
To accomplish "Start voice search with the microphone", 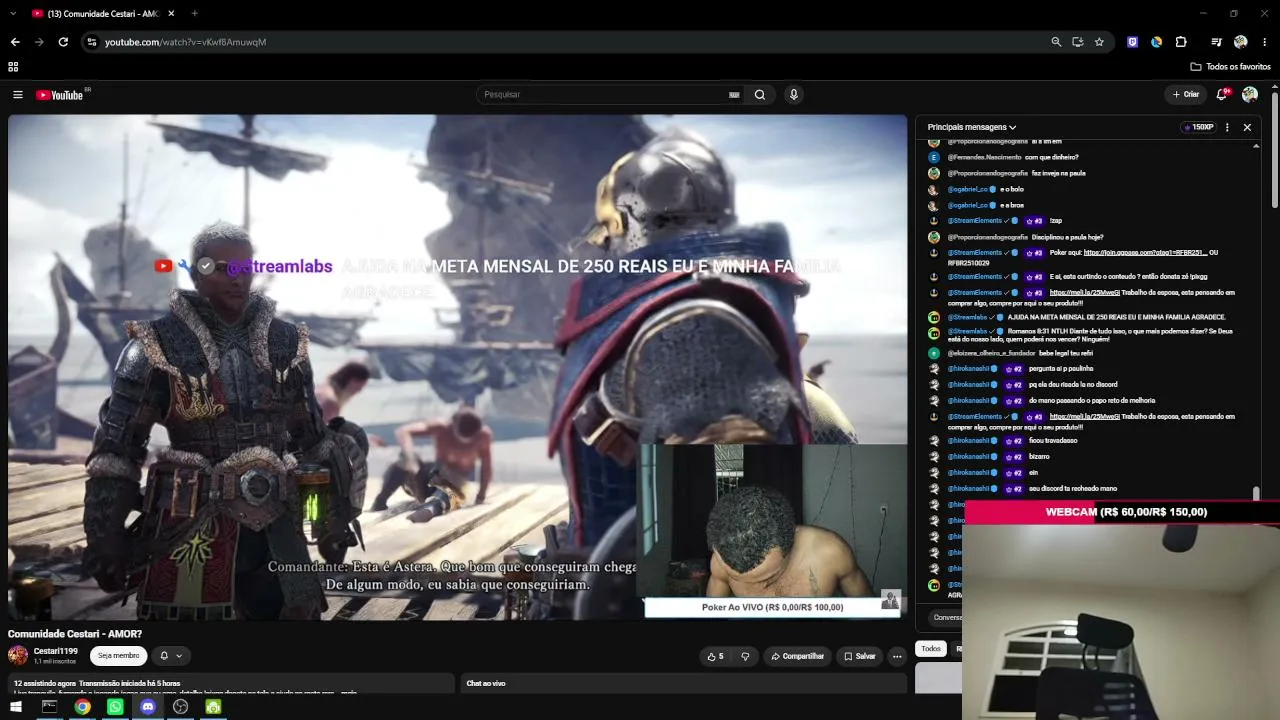I will coord(794,95).
